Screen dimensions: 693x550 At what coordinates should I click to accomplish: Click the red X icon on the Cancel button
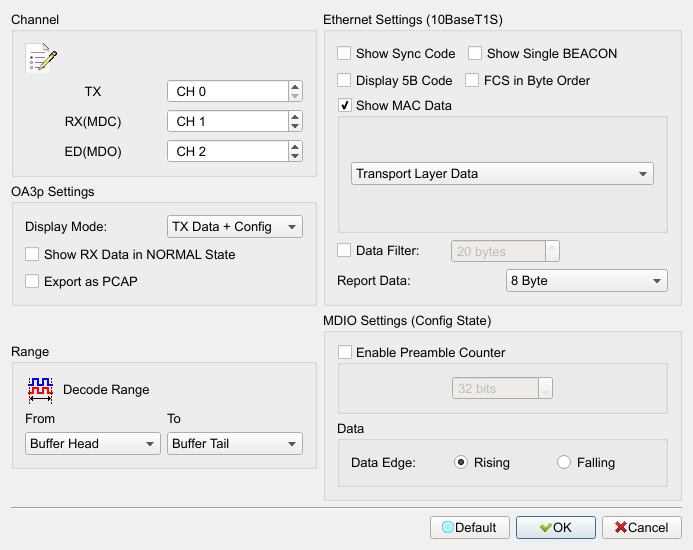click(x=621, y=527)
